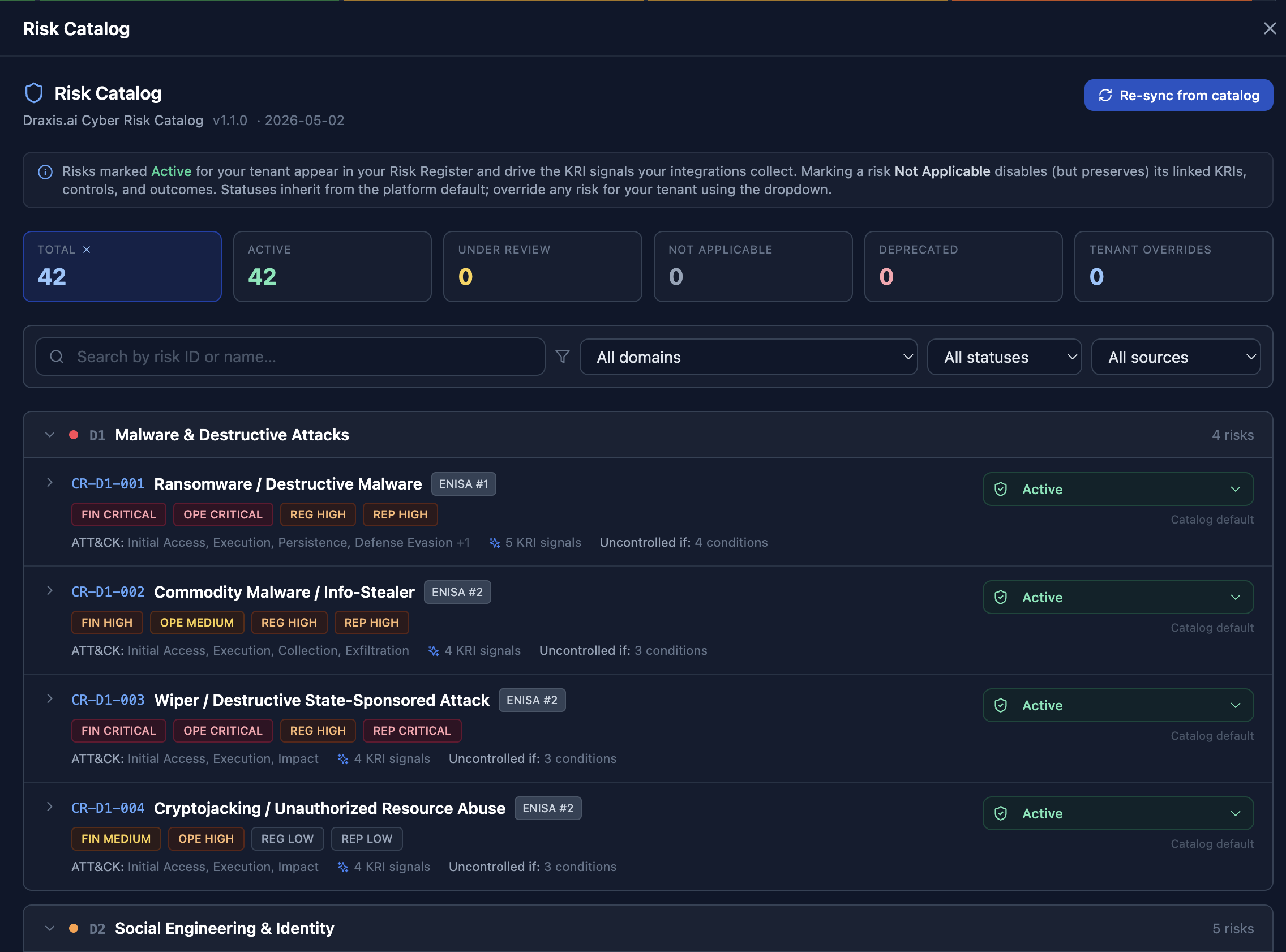Collapse the D1 Malware & Destructive Attacks group
Viewport: 1286px width, 952px height.
(x=50, y=435)
